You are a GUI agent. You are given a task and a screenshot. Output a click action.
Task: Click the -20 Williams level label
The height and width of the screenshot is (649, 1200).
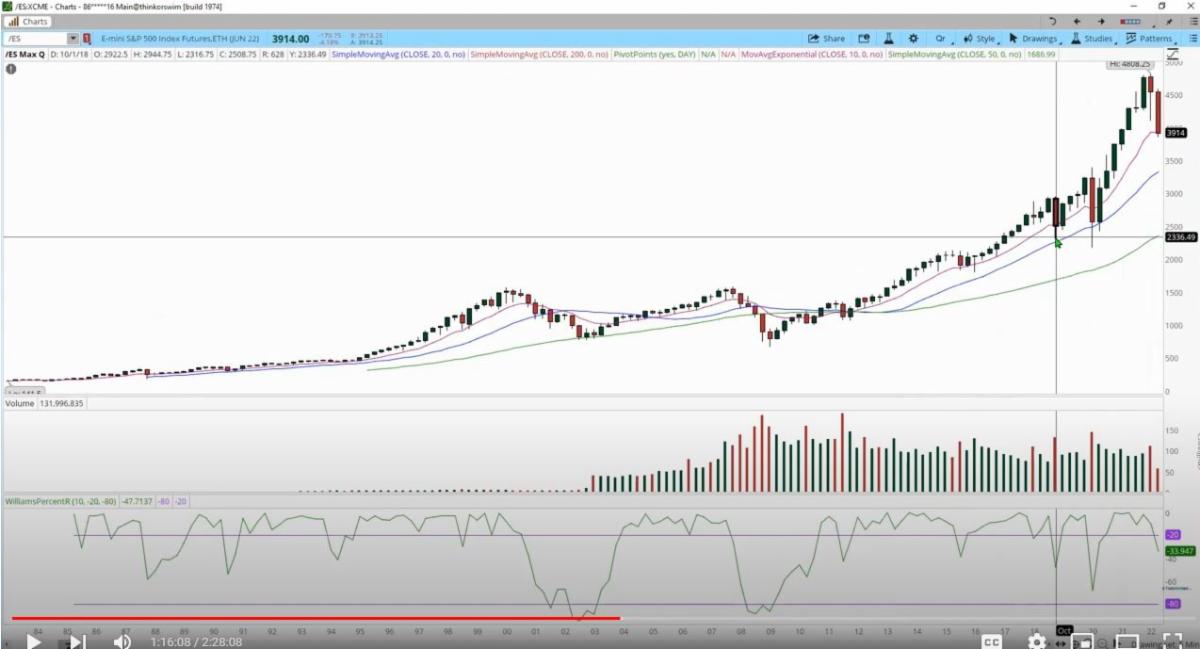click(x=1173, y=535)
